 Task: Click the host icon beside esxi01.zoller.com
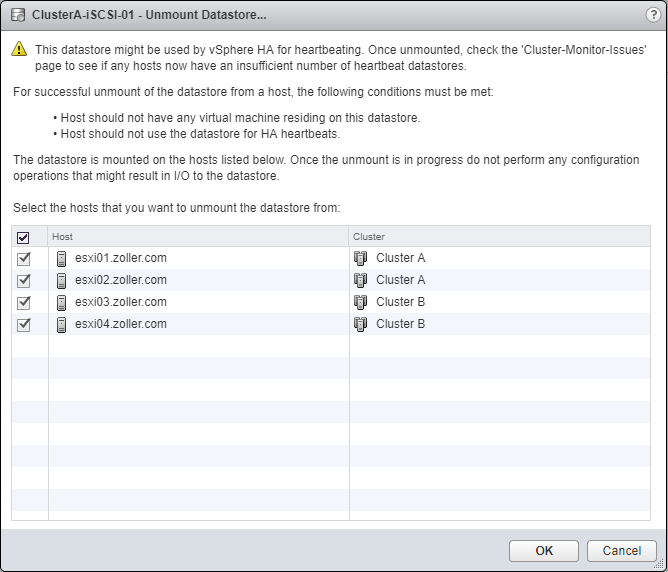point(62,258)
